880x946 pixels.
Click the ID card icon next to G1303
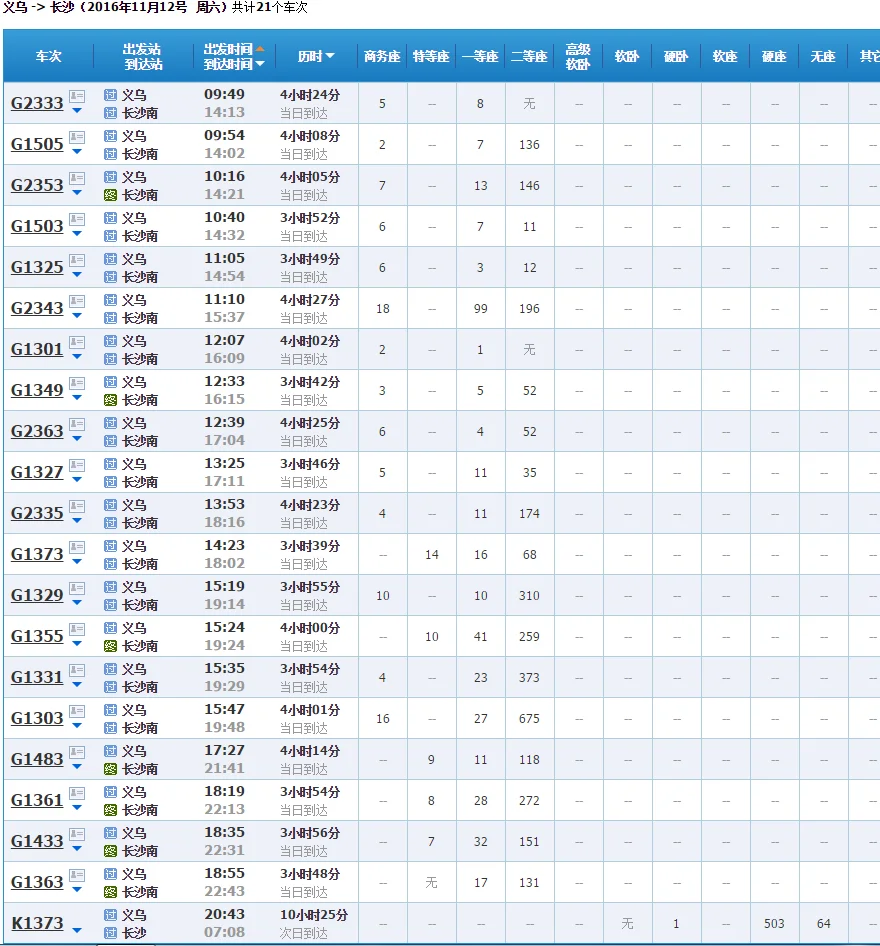[77, 711]
